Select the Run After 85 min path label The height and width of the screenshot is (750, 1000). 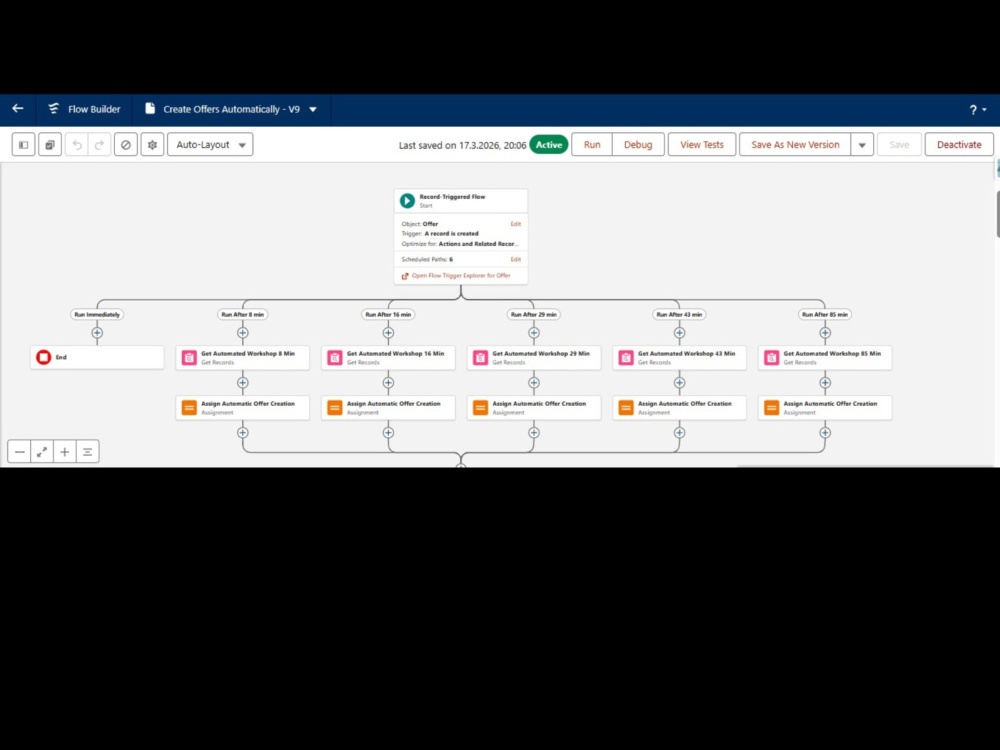[x=825, y=314]
